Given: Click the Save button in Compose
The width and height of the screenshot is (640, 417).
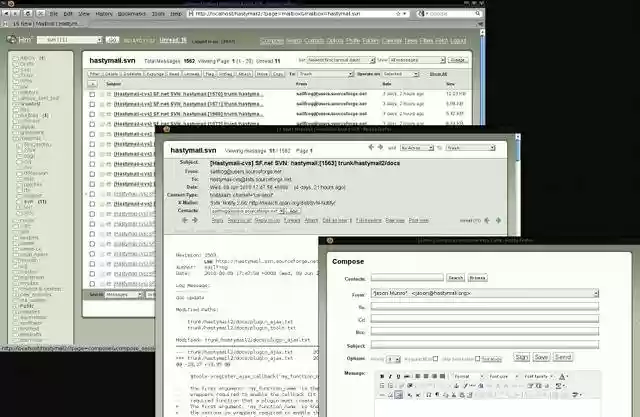Looking at the screenshot, I should point(541,357).
